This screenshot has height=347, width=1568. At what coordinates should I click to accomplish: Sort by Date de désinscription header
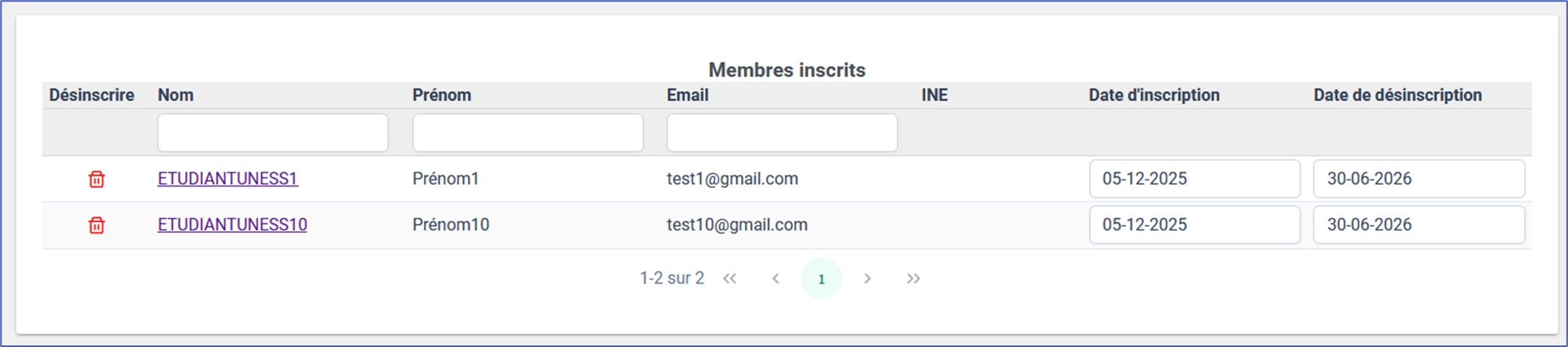tap(1397, 95)
